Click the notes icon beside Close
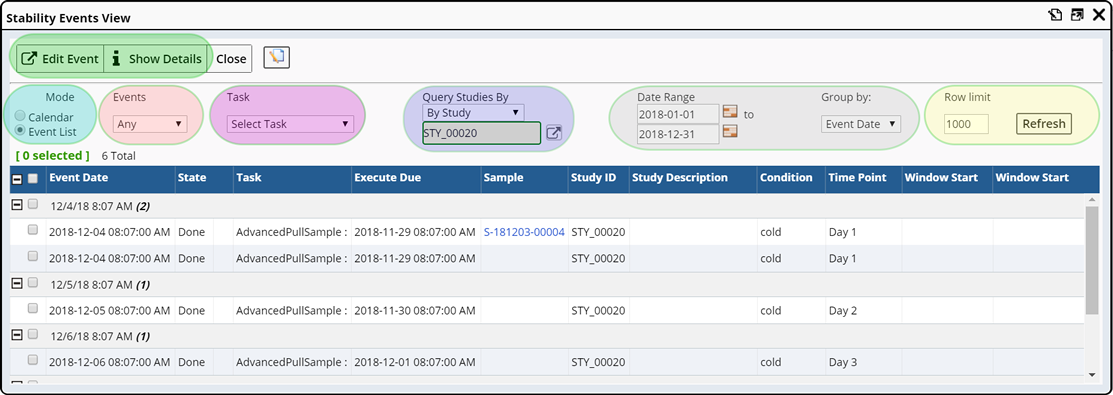This screenshot has width=1113, height=395. [x=276, y=58]
